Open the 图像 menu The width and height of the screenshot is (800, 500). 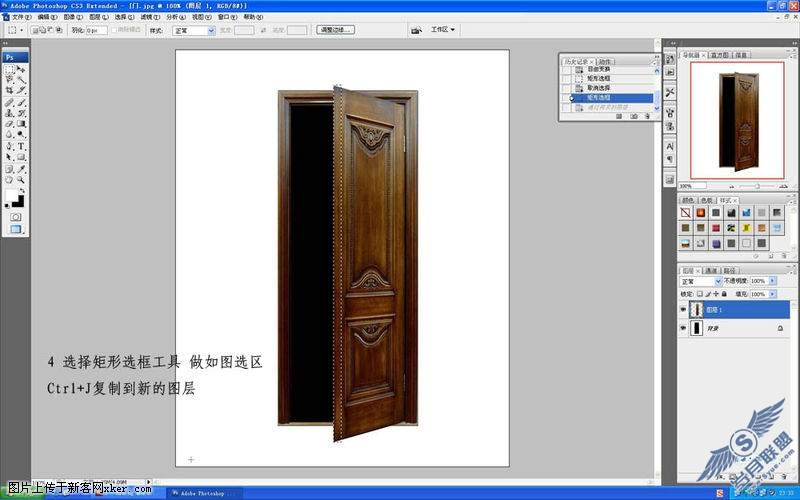coord(72,17)
